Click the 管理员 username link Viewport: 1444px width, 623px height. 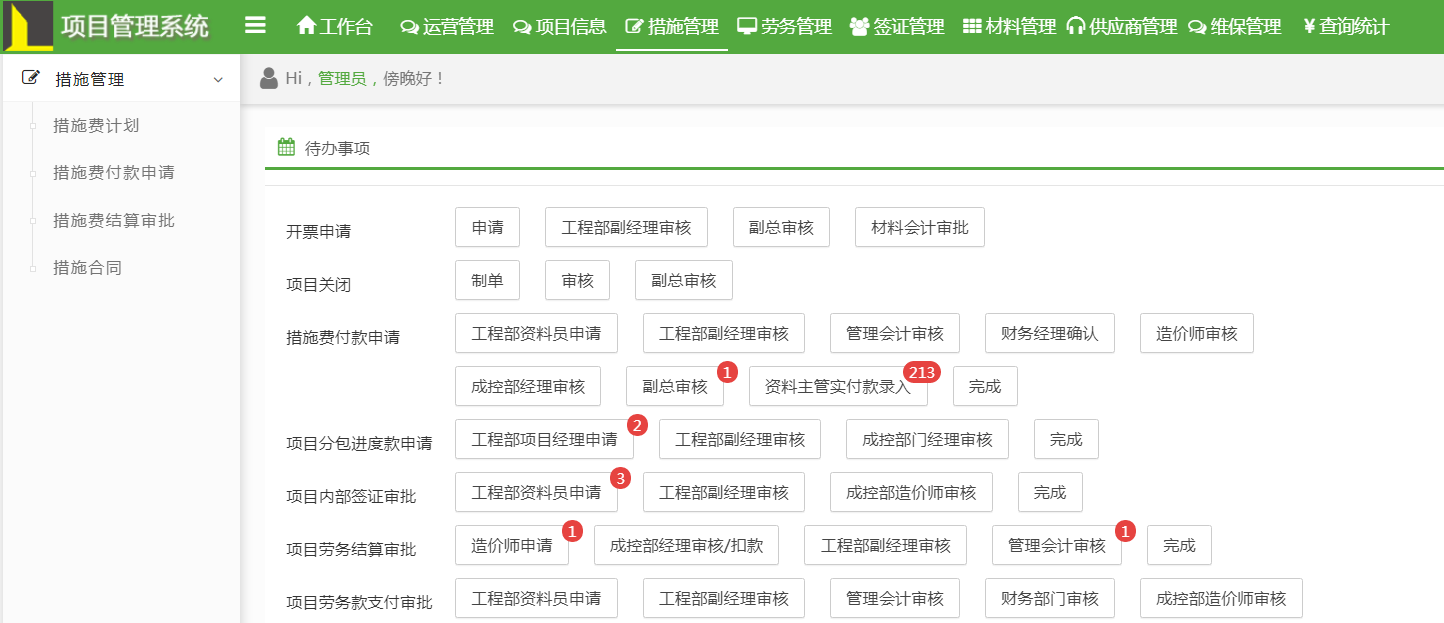click(341, 78)
